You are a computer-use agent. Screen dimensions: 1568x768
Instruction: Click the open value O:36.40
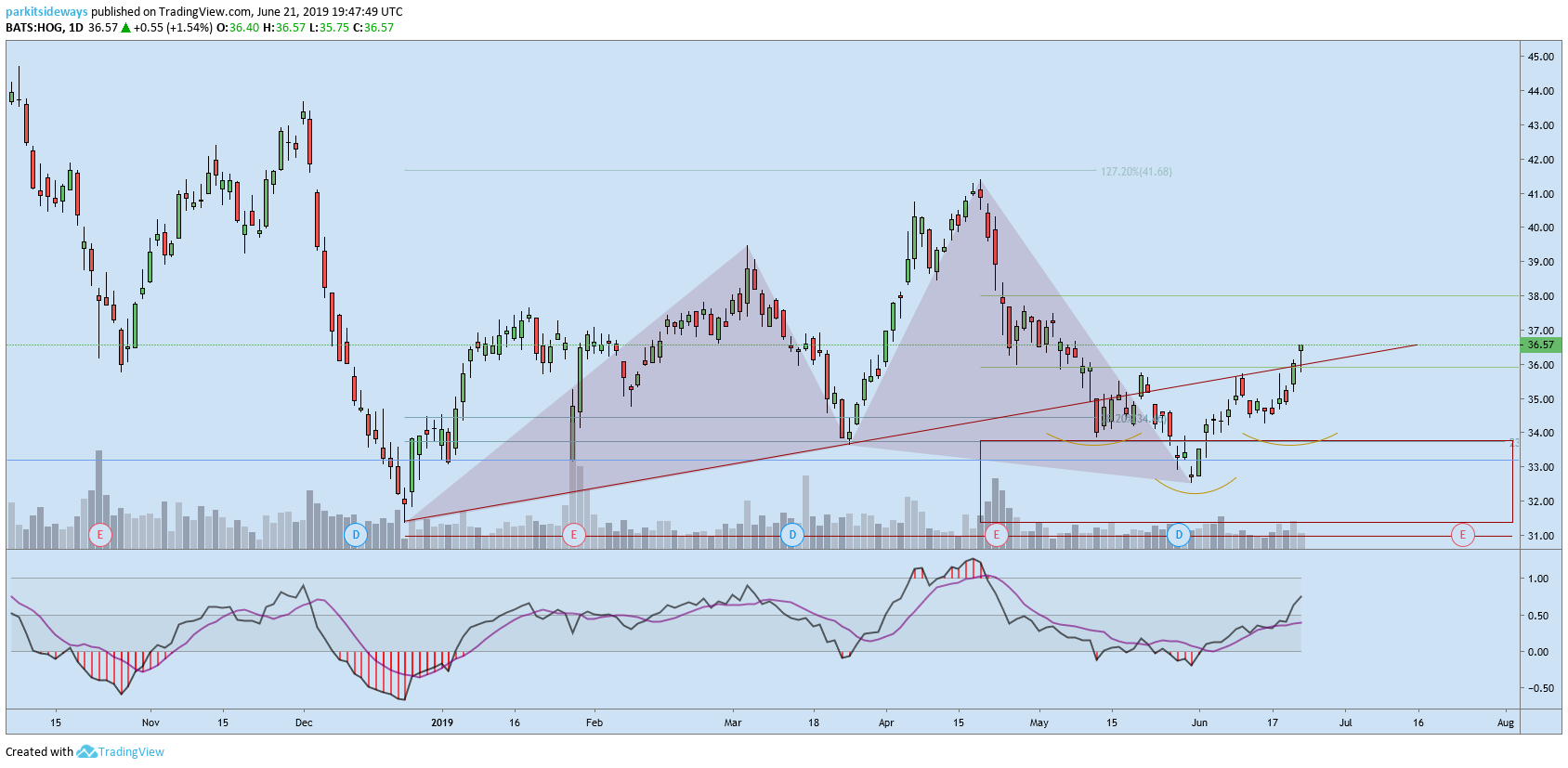[238, 28]
